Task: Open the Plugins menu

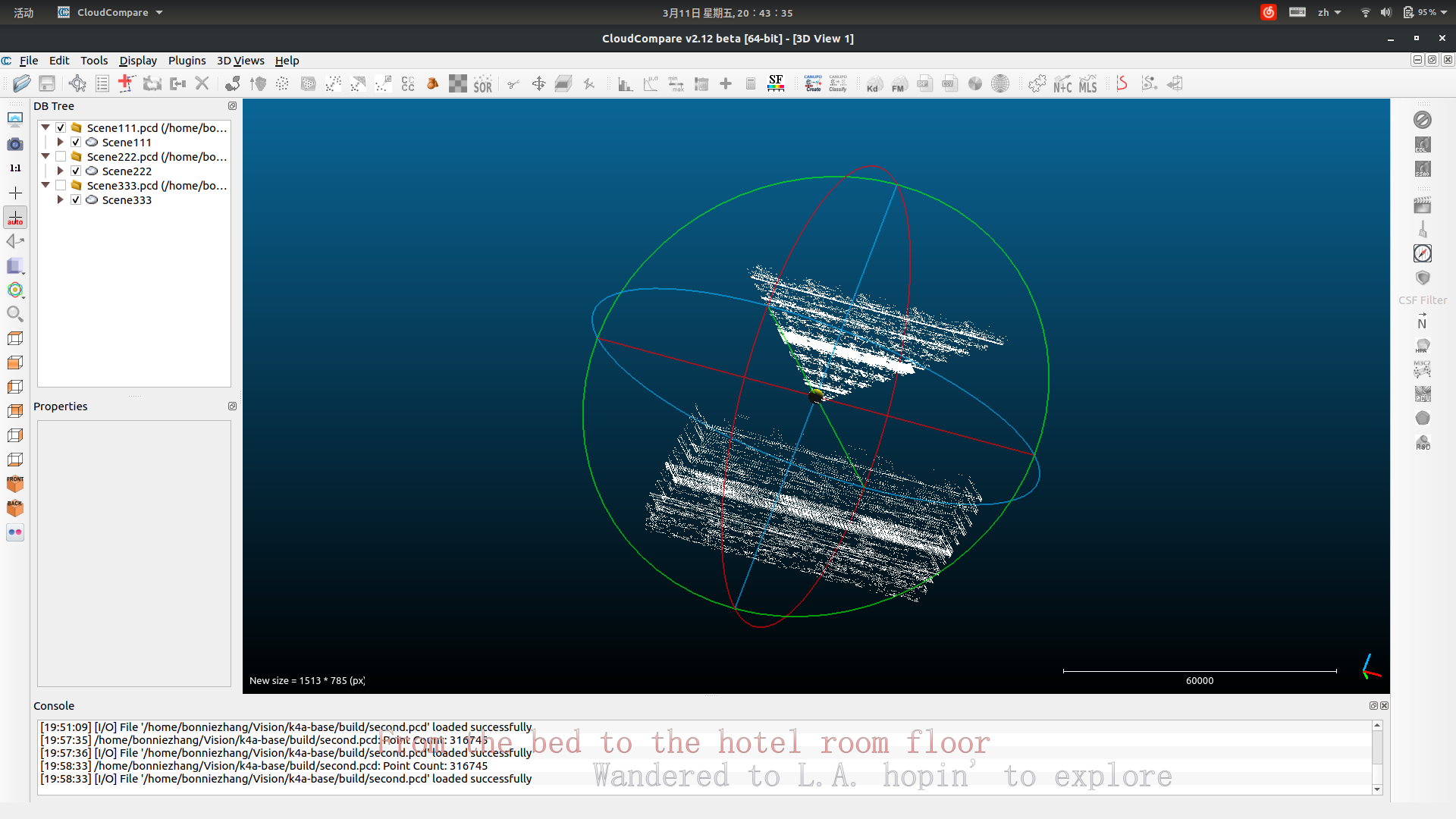Action: click(x=187, y=61)
